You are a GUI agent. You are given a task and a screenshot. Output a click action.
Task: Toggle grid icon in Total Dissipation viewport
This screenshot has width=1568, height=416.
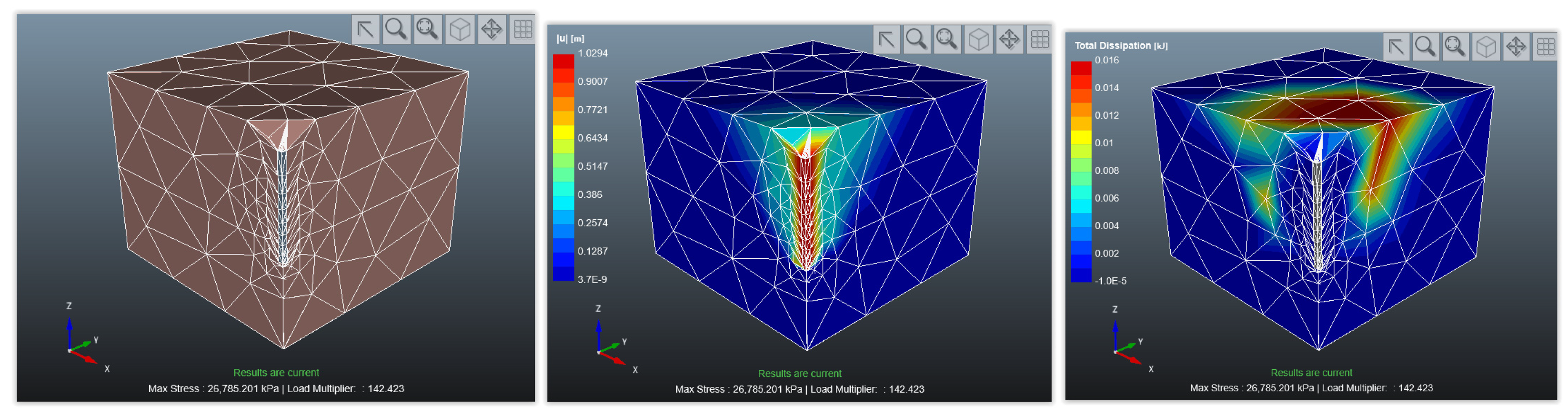1546,46
